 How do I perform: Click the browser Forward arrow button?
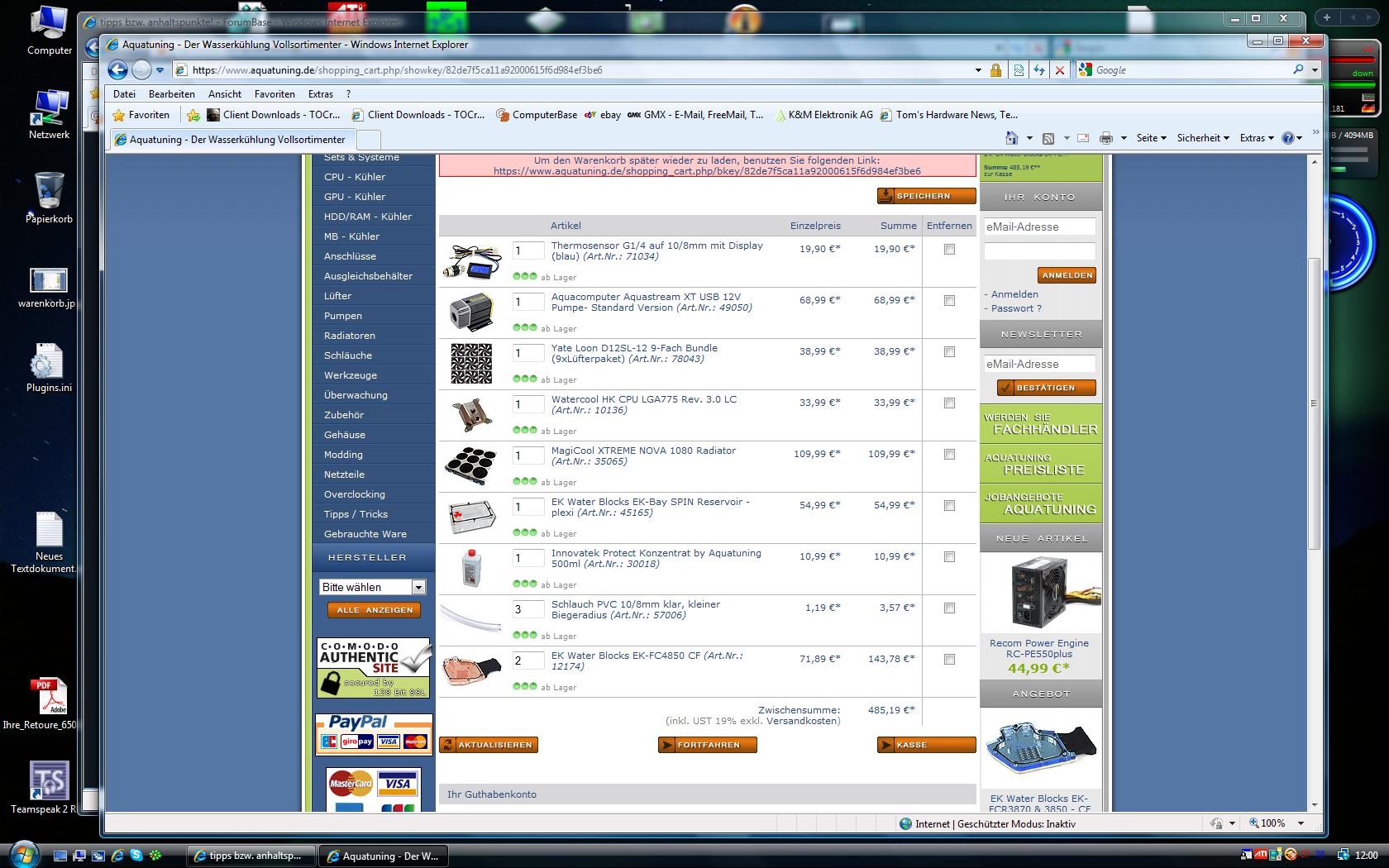[x=142, y=70]
